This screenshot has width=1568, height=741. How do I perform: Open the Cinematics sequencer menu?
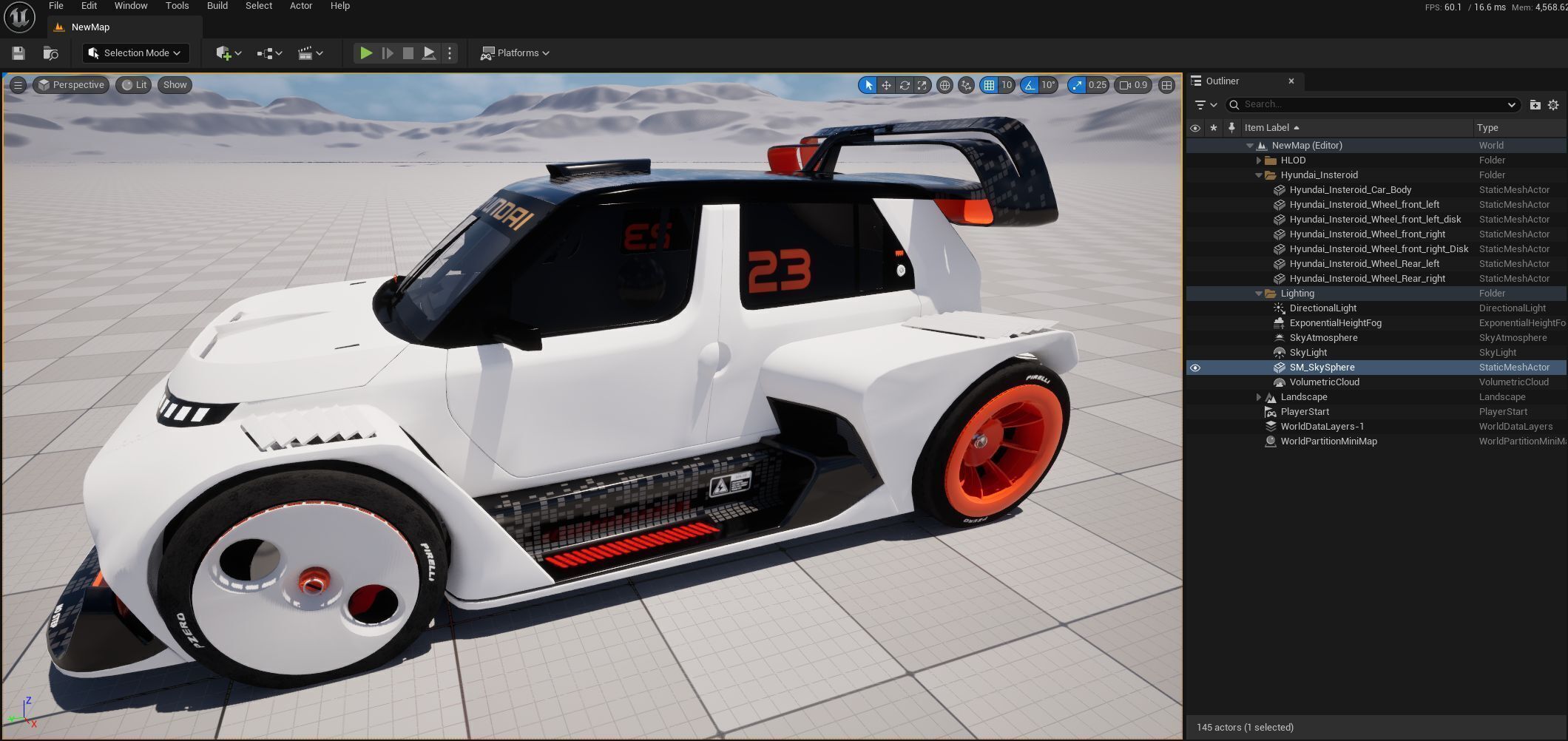[x=311, y=53]
